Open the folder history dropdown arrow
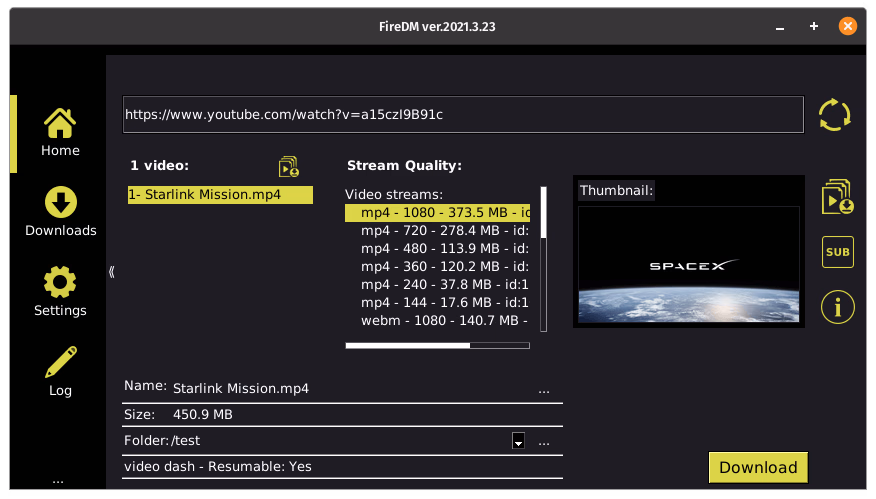 point(518,441)
